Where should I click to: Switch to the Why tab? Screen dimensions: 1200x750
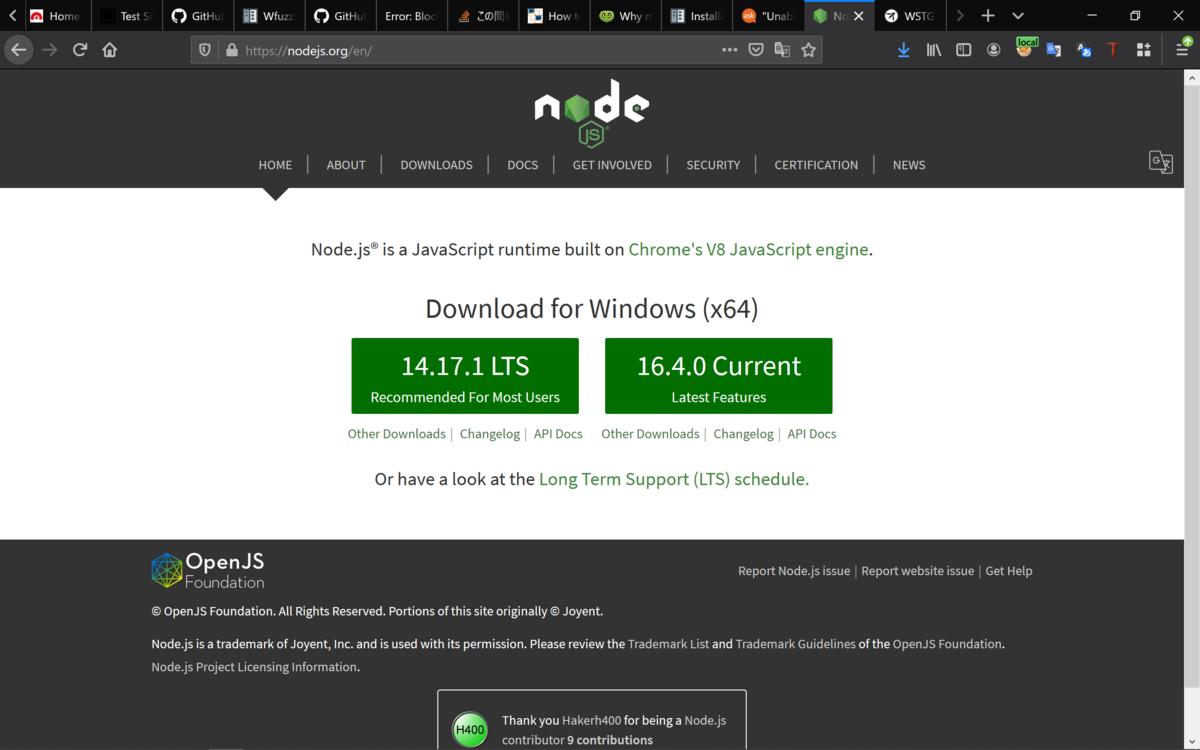[x=625, y=16]
